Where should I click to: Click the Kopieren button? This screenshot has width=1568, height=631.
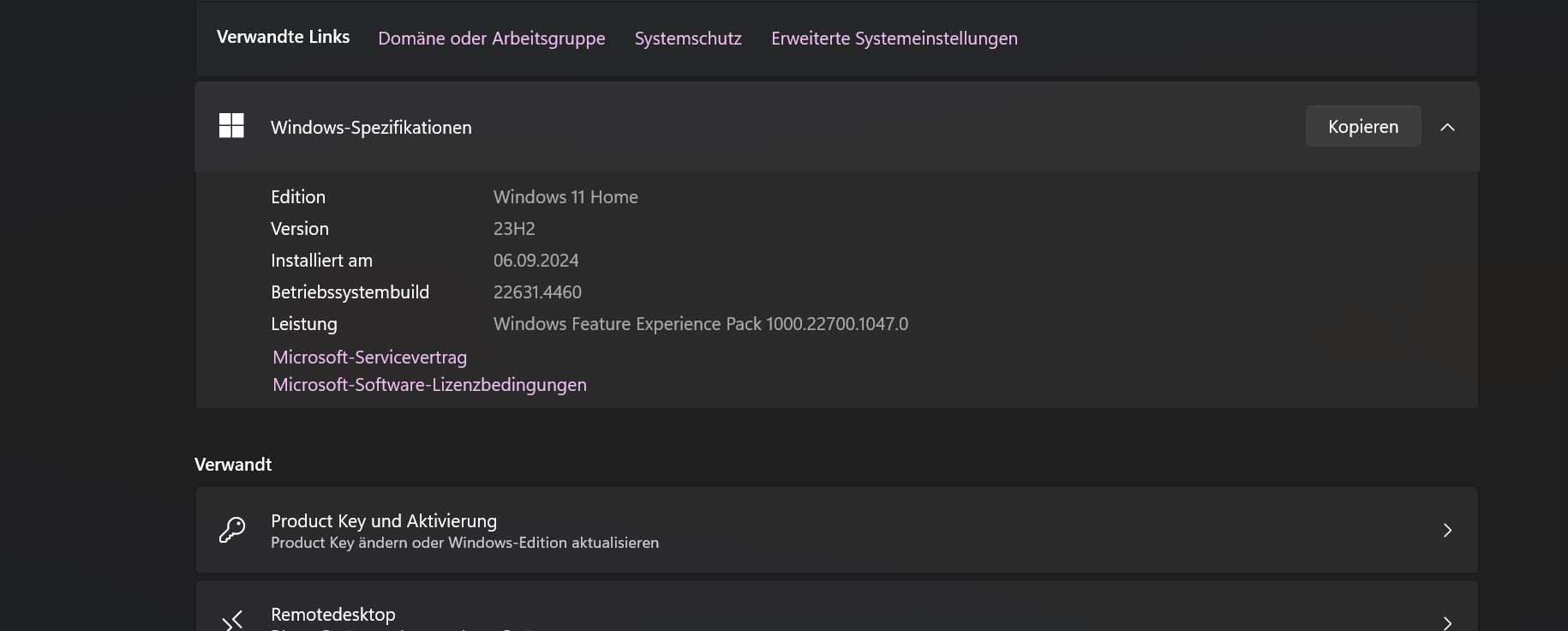tap(1363, 126)
